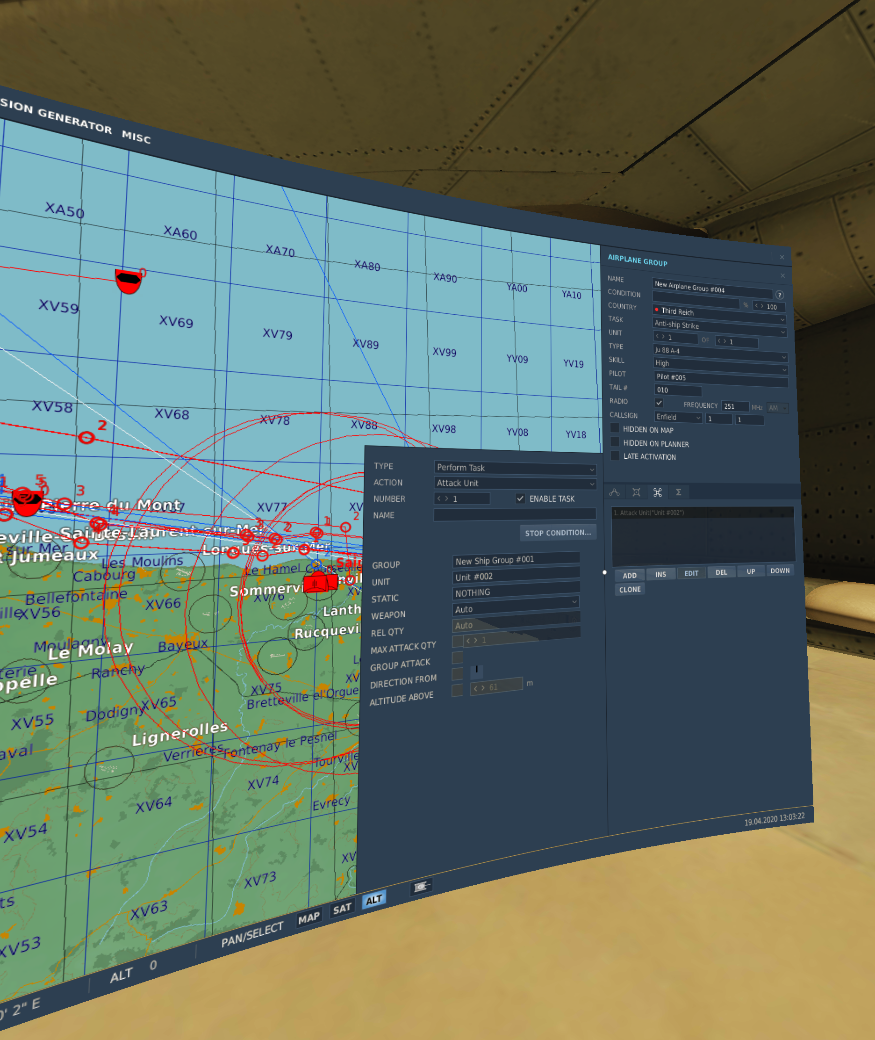Switch map view to SAT mode
This screenshot has width=875, height=1040.
pyautogui.click(x=342, y=909)
